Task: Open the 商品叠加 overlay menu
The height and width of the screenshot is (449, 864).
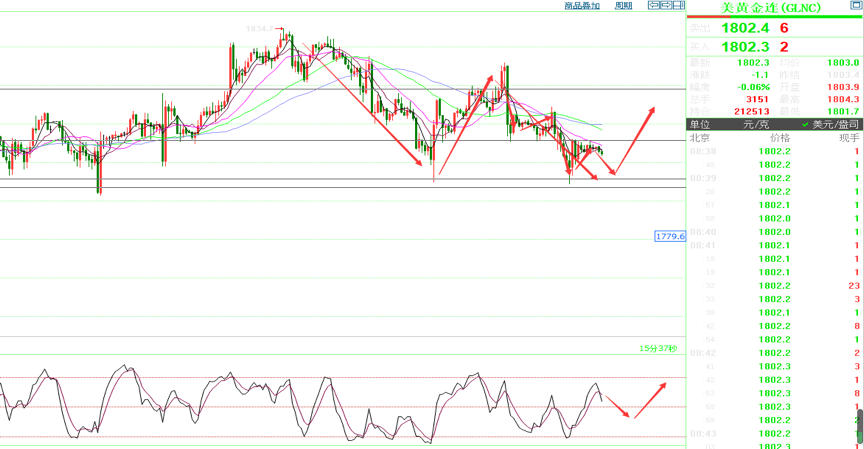Action: 582,6
